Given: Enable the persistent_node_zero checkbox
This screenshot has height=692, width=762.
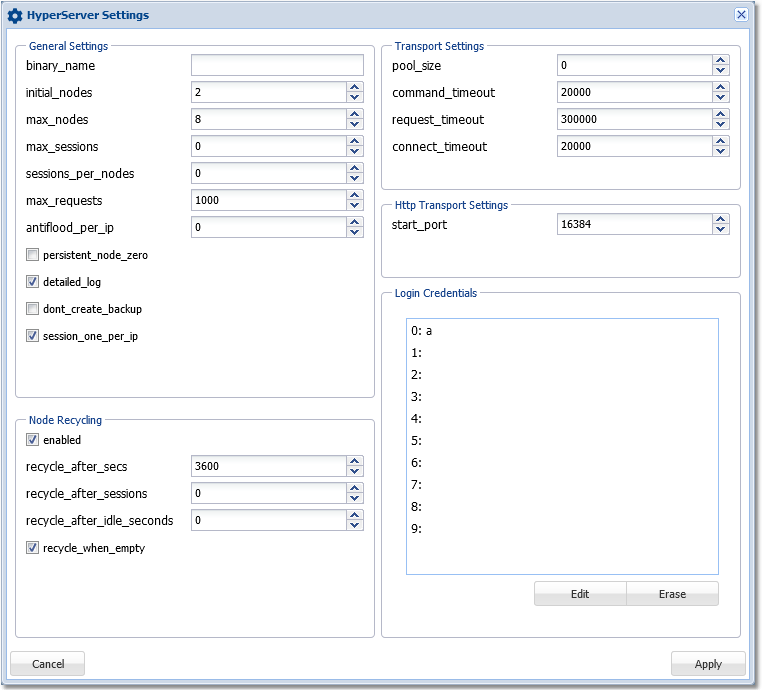Looking at the screenshot, I should pyautogui.click(x=33, y=255).
